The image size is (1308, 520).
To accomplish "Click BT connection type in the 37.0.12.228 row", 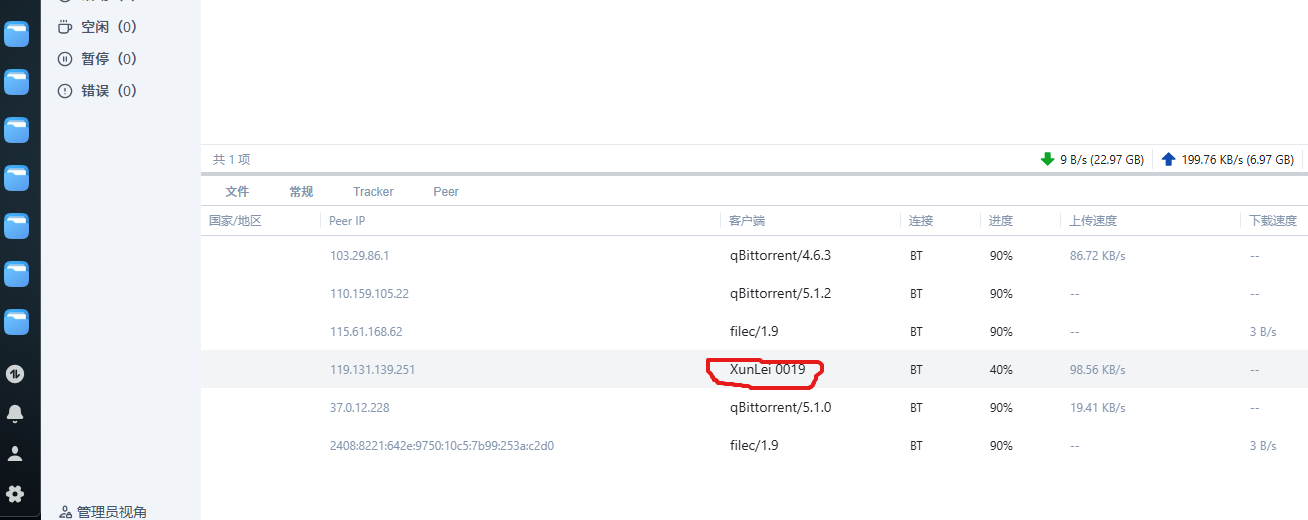I will pyautogui.click(x=916, y=408).
